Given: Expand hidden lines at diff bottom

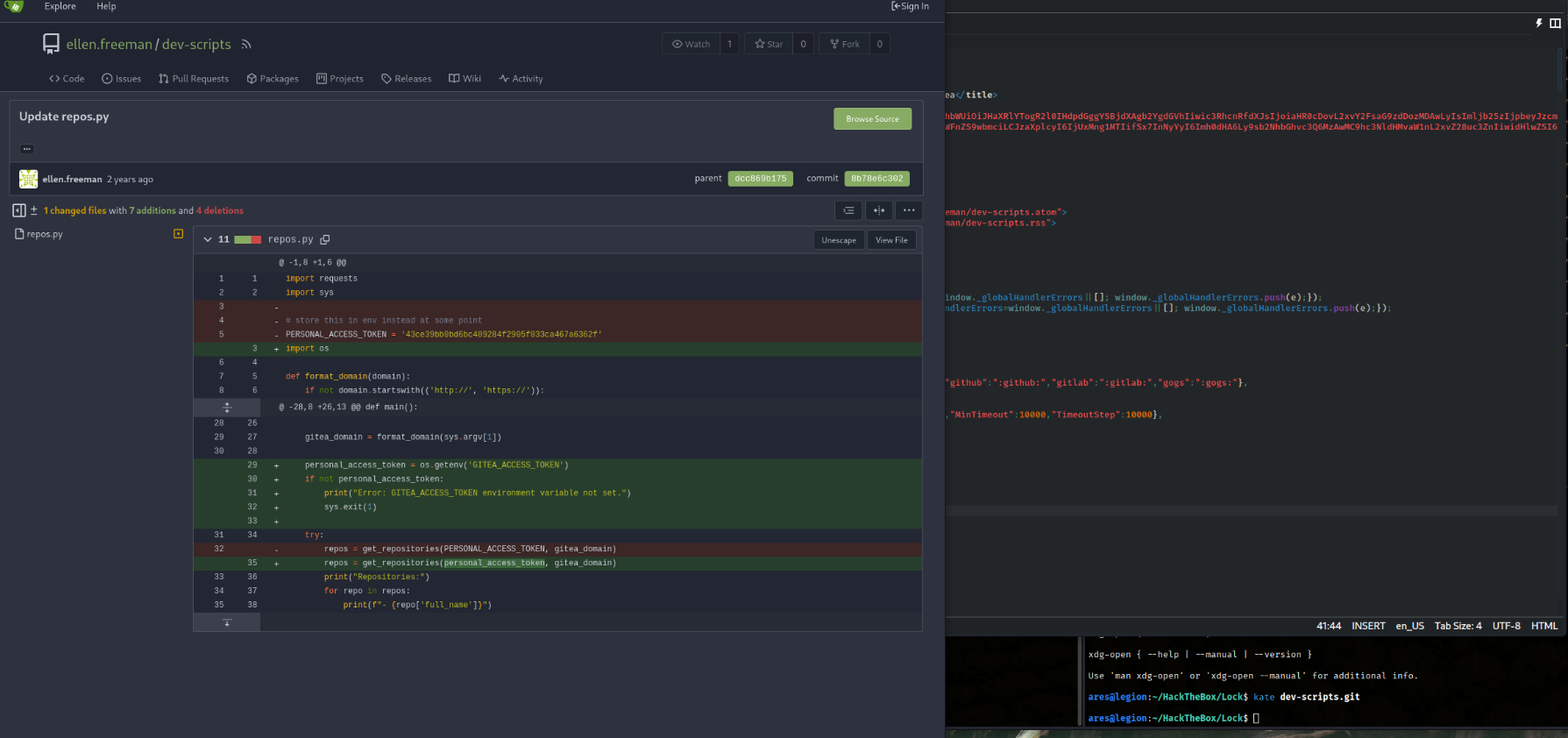Looking at the screenshot, I should [227, 622].
